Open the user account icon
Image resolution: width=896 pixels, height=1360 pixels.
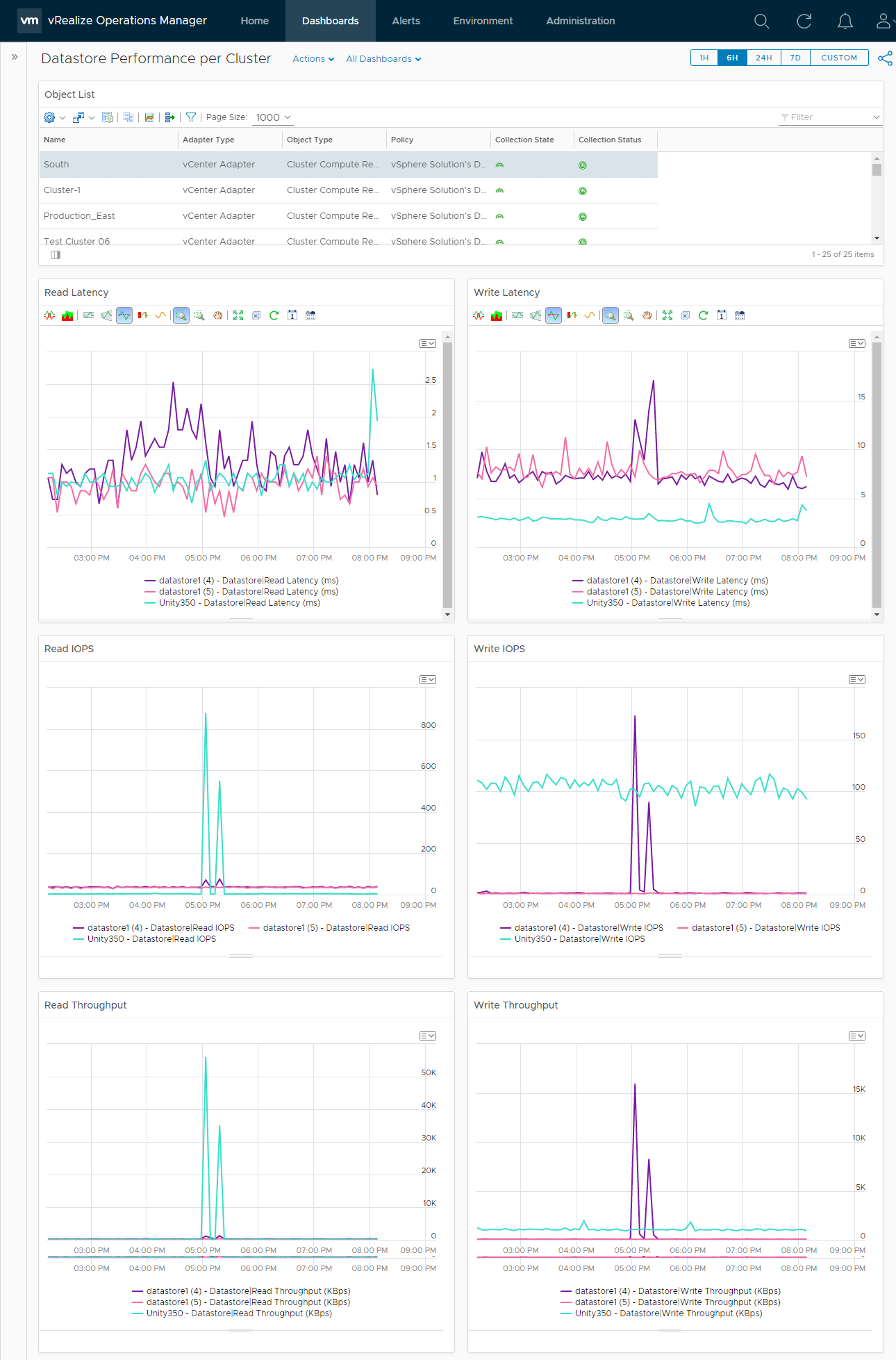(883, 21)
